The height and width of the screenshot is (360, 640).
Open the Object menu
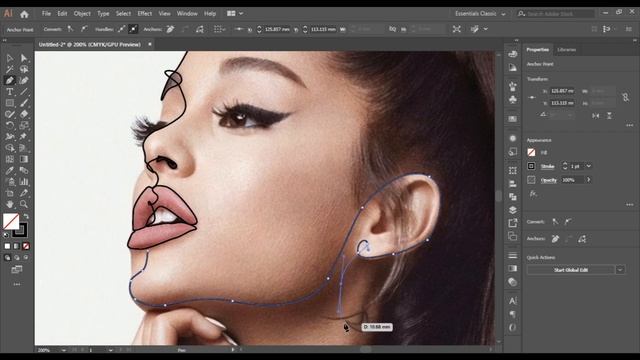tap(82, 13)
